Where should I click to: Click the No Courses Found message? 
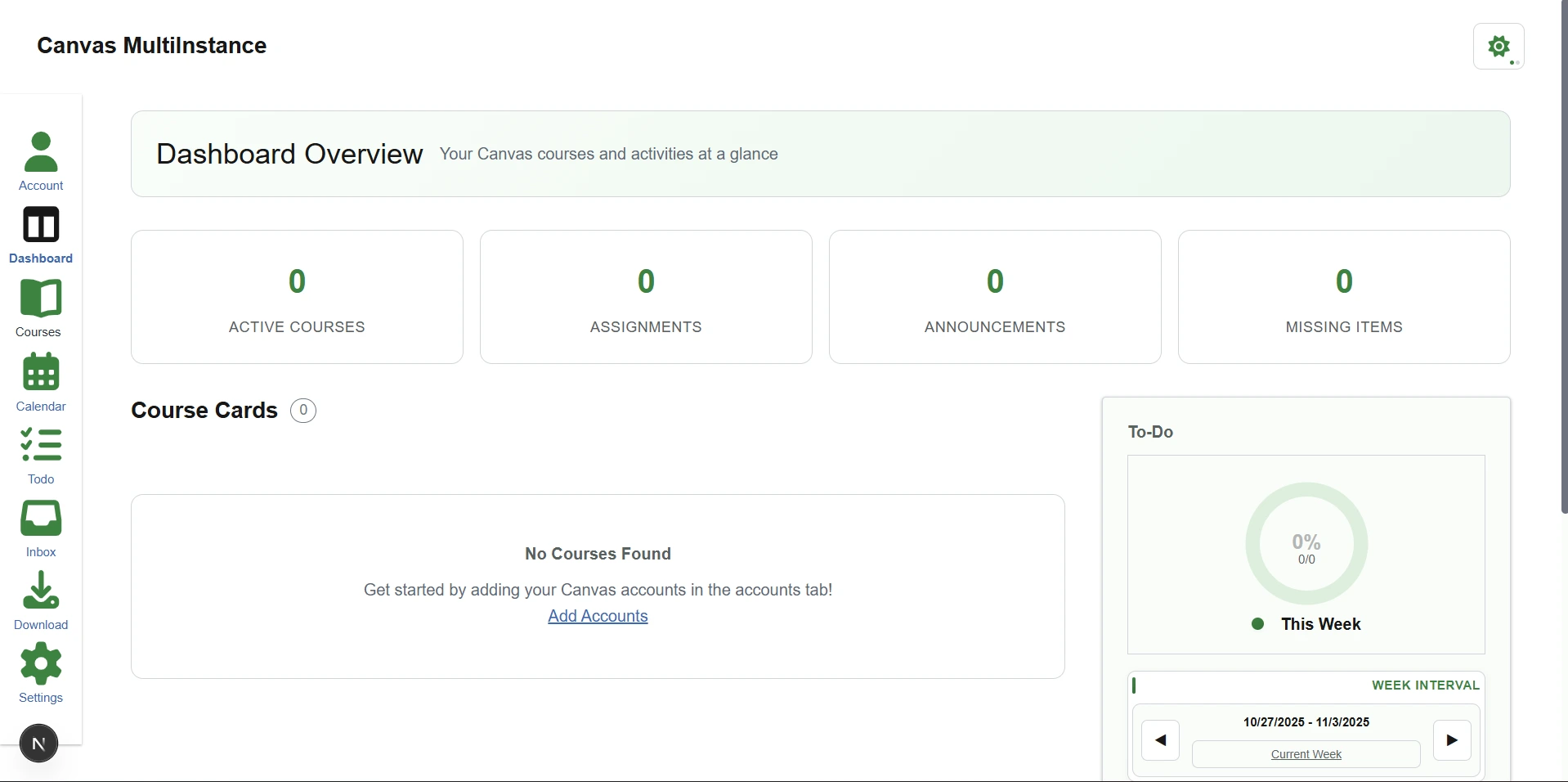[x=598, y=554]
